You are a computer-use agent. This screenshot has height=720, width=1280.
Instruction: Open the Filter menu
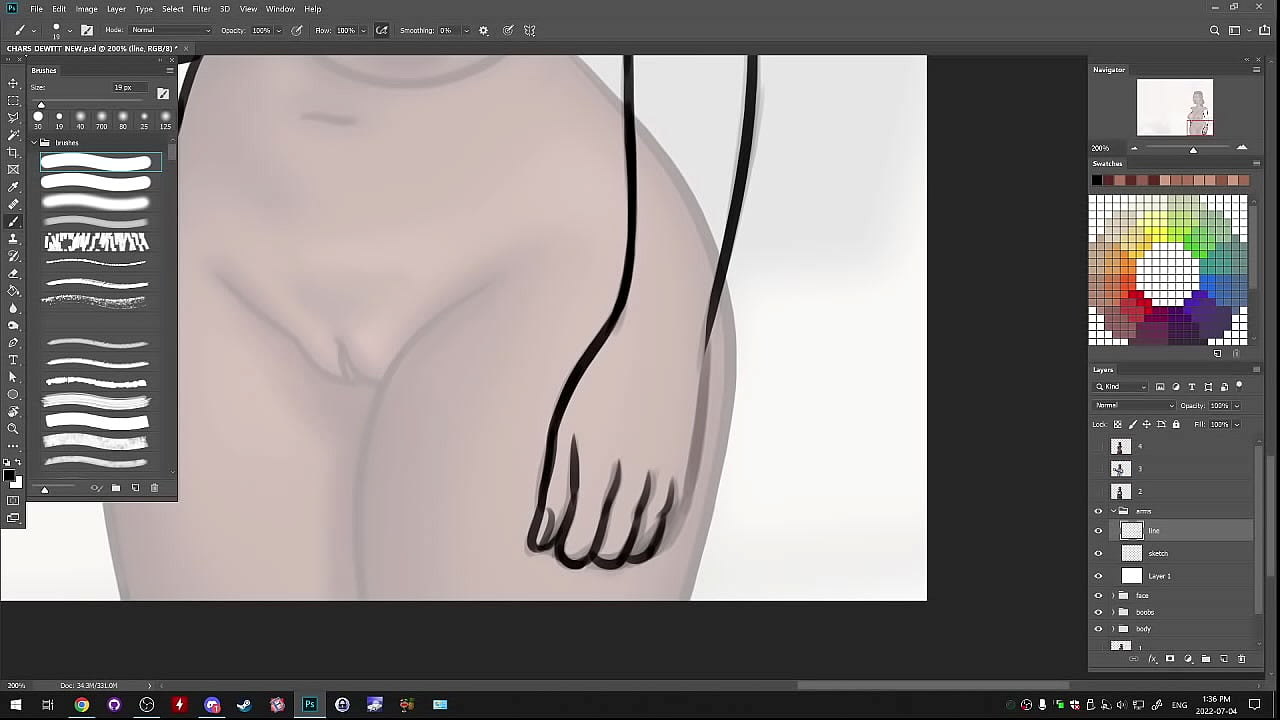pos(201,9)
